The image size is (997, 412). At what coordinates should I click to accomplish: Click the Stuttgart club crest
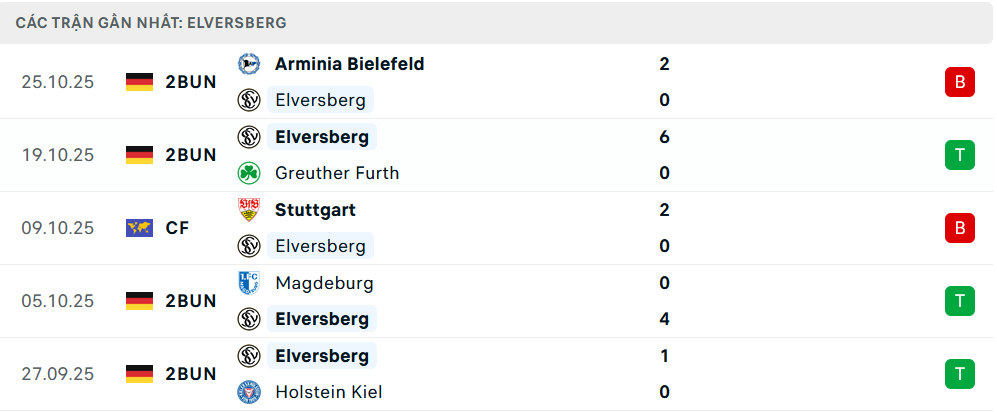coord(249,210)
